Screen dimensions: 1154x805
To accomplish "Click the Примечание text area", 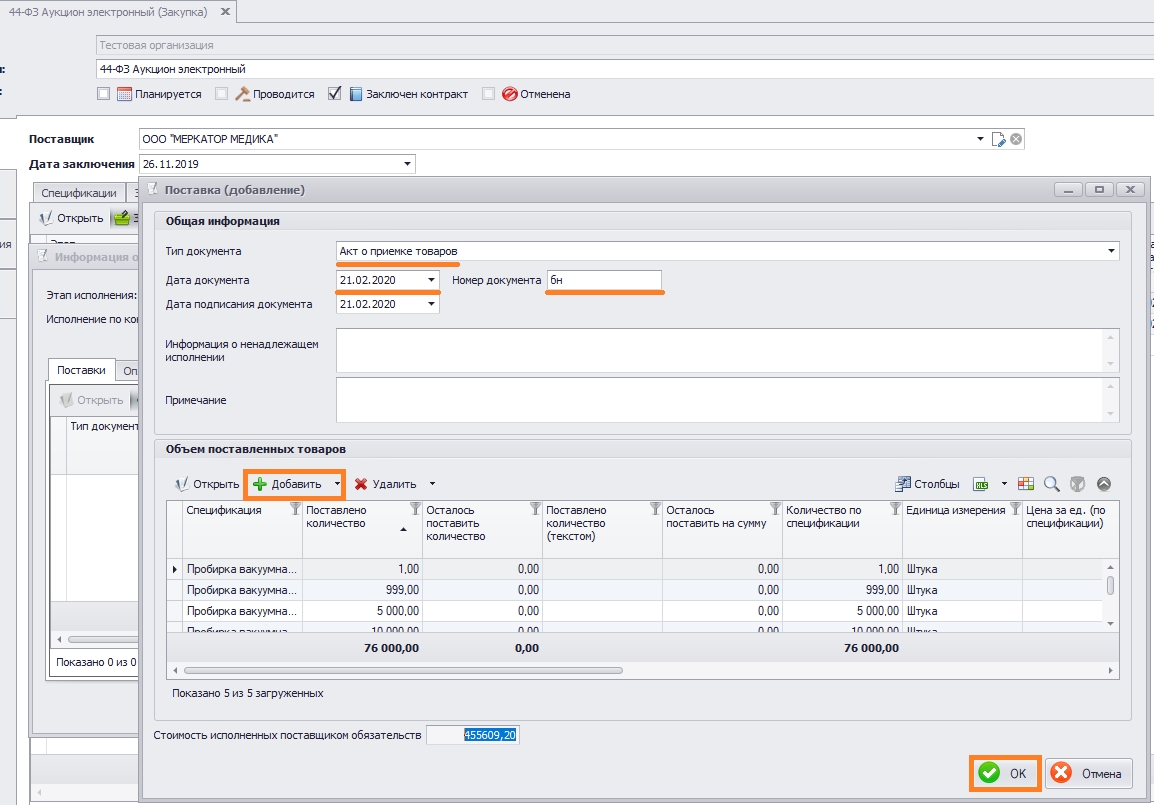I will point(727,400).
